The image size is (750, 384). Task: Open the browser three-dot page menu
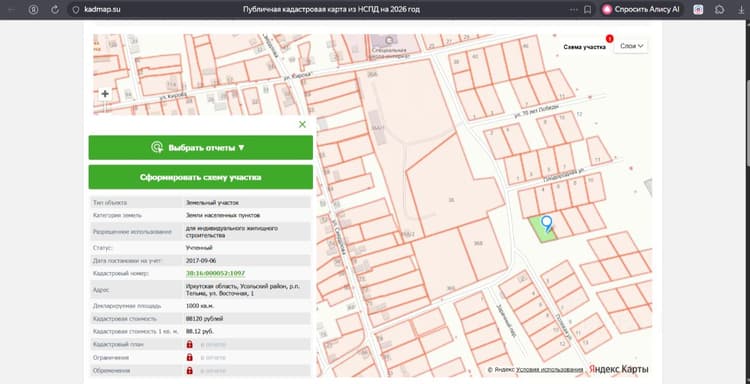tap(574, 10)
